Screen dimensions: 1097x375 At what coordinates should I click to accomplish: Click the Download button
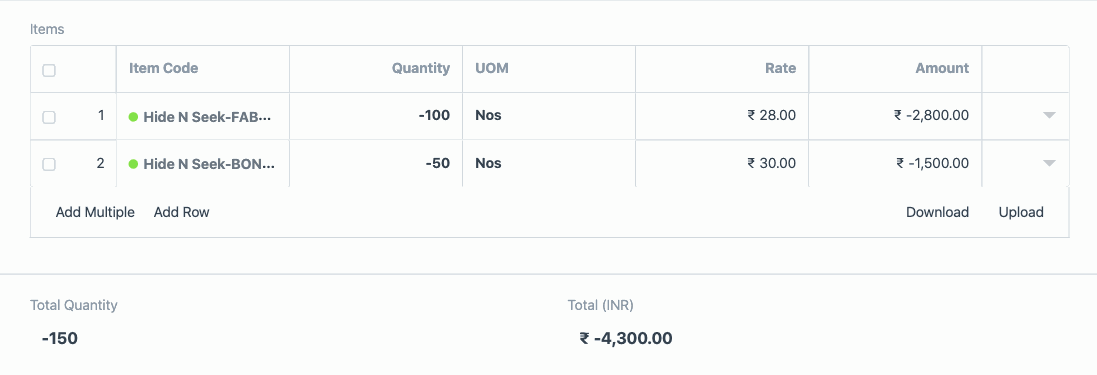tap(937, 212)
